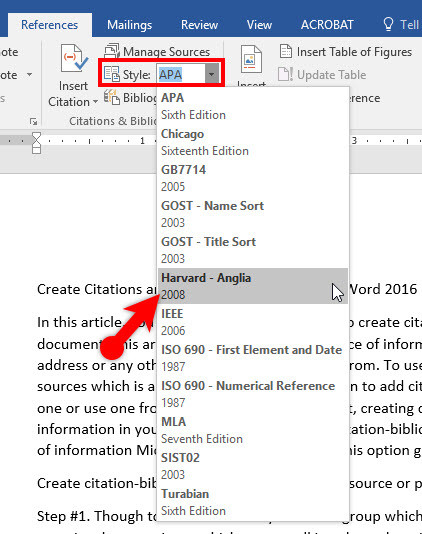The width and height of the screenshot is (422, 534).
Task: Switch to the Mailings tab
Action: pos(129,25)
